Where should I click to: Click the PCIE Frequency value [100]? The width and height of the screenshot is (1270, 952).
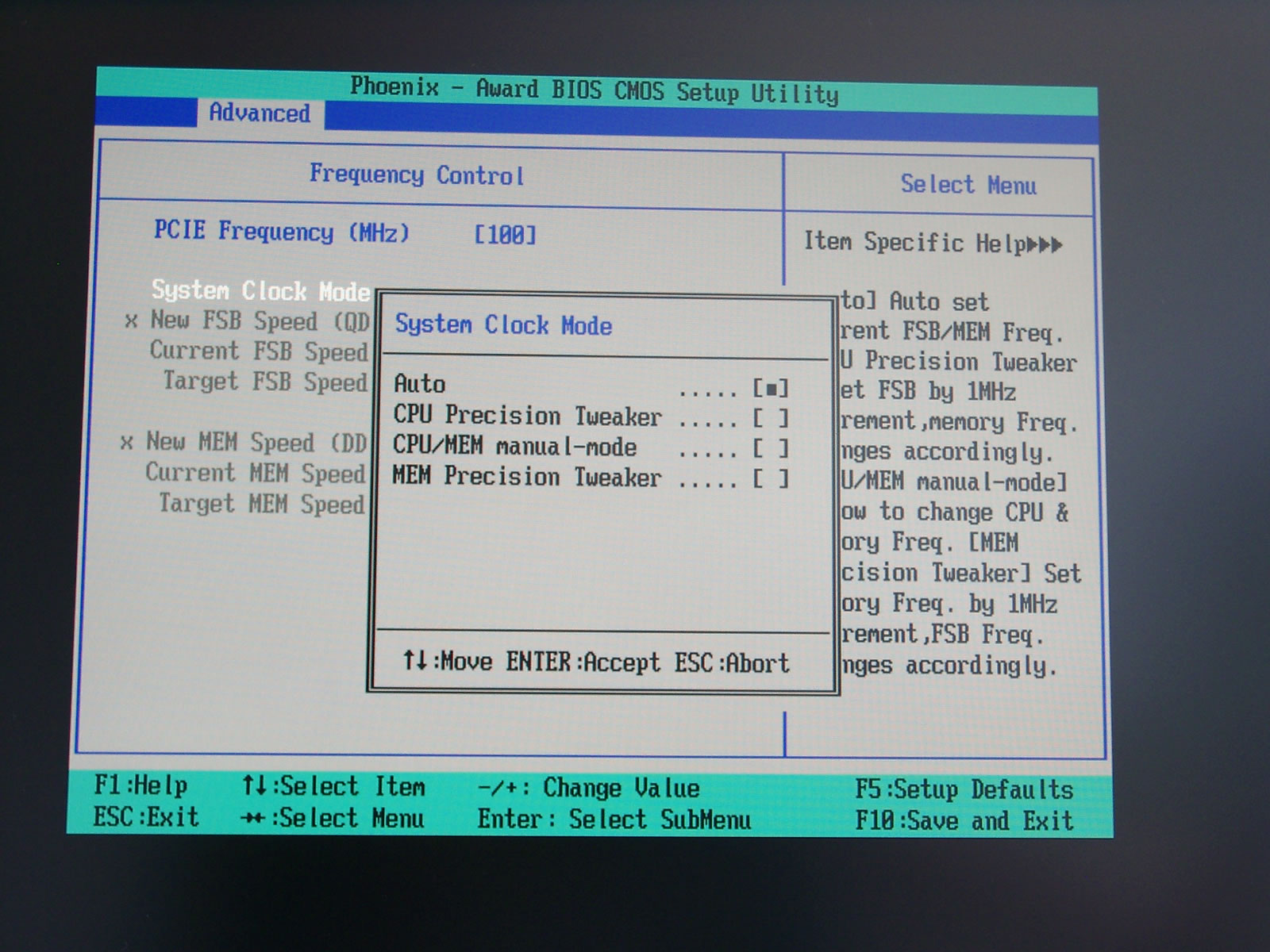pyautogui.click(x=506, y=235)
